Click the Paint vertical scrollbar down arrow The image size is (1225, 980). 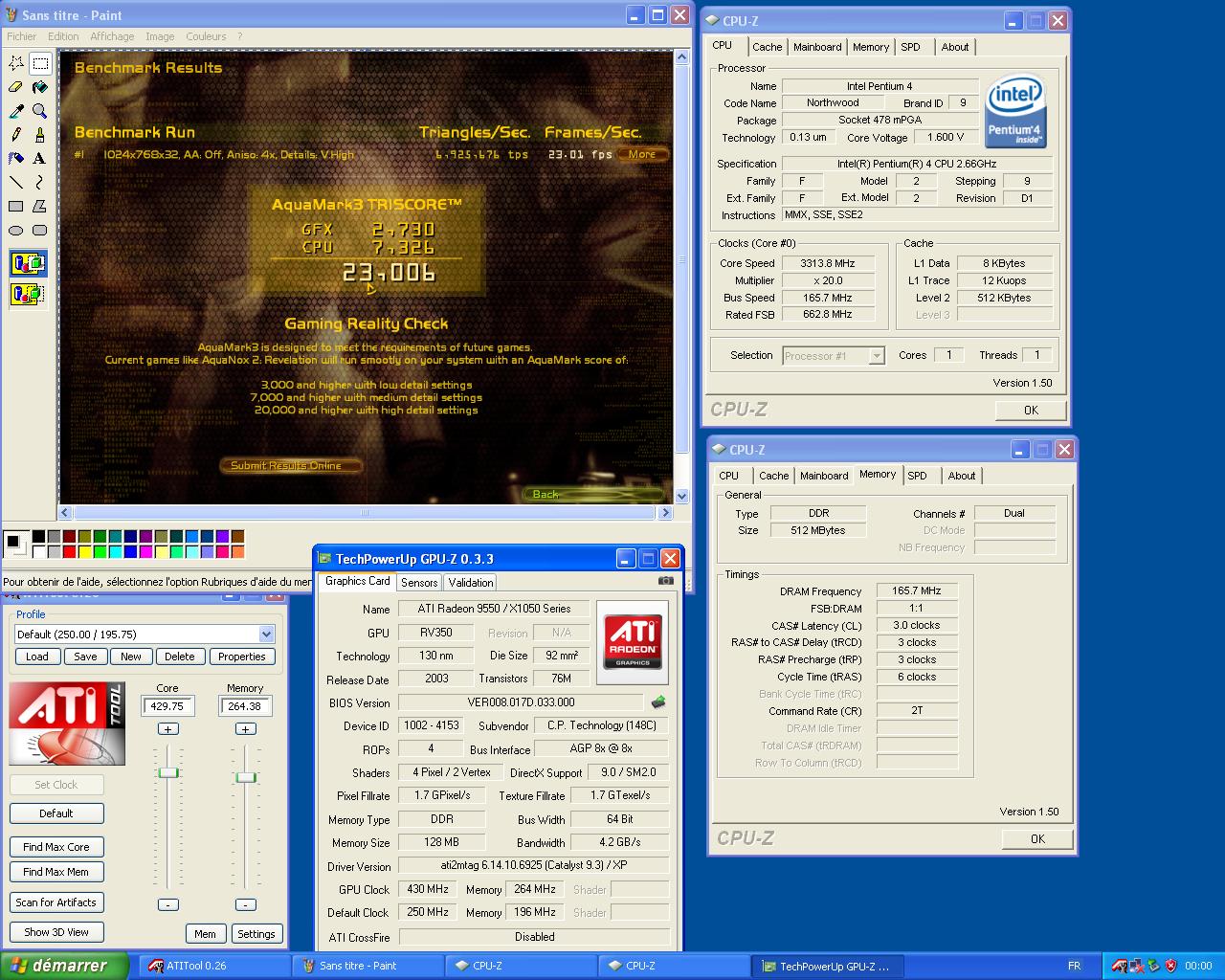tap(681, 496)
